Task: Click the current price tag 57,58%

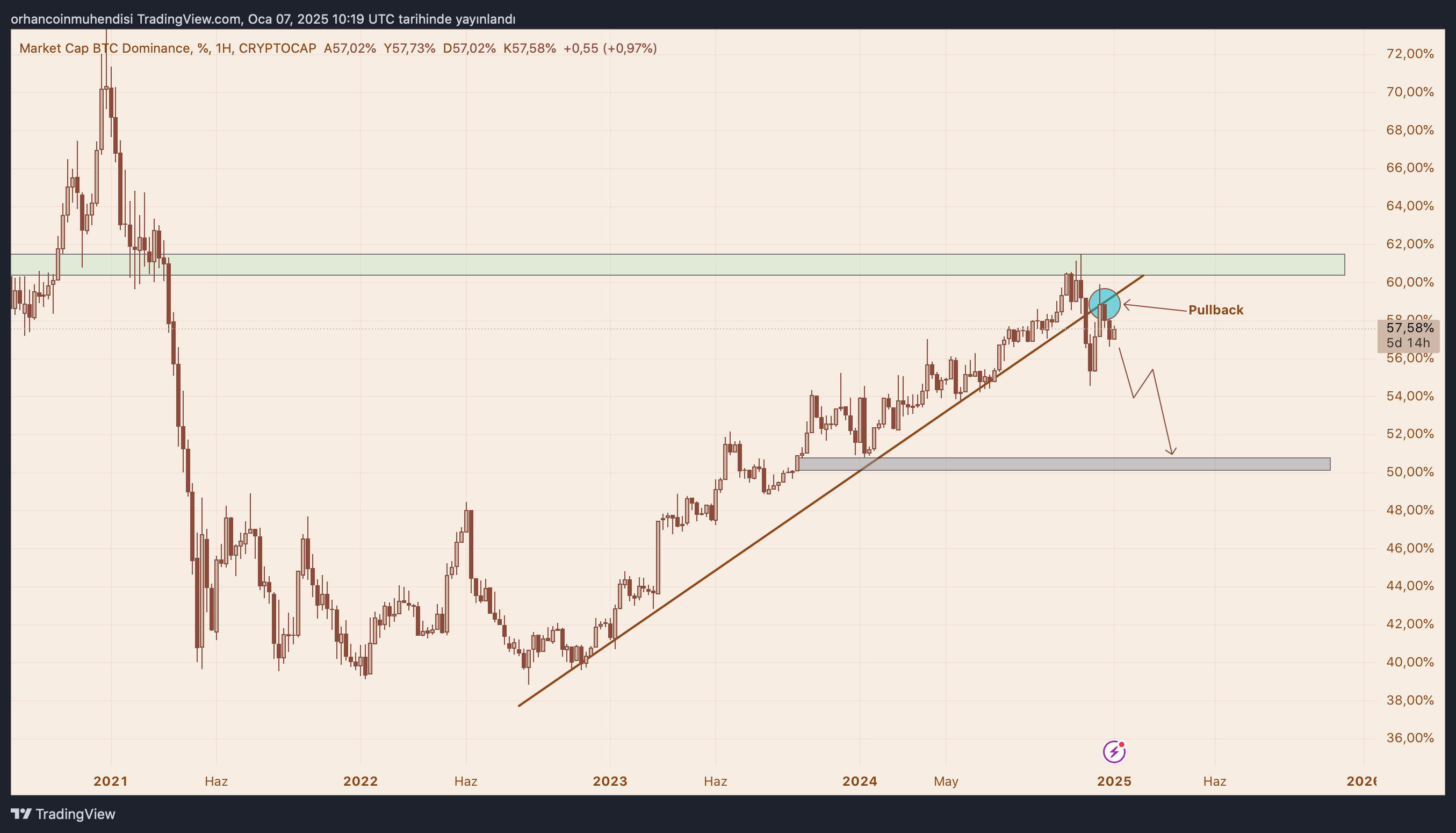Action: click(1410, 328)
